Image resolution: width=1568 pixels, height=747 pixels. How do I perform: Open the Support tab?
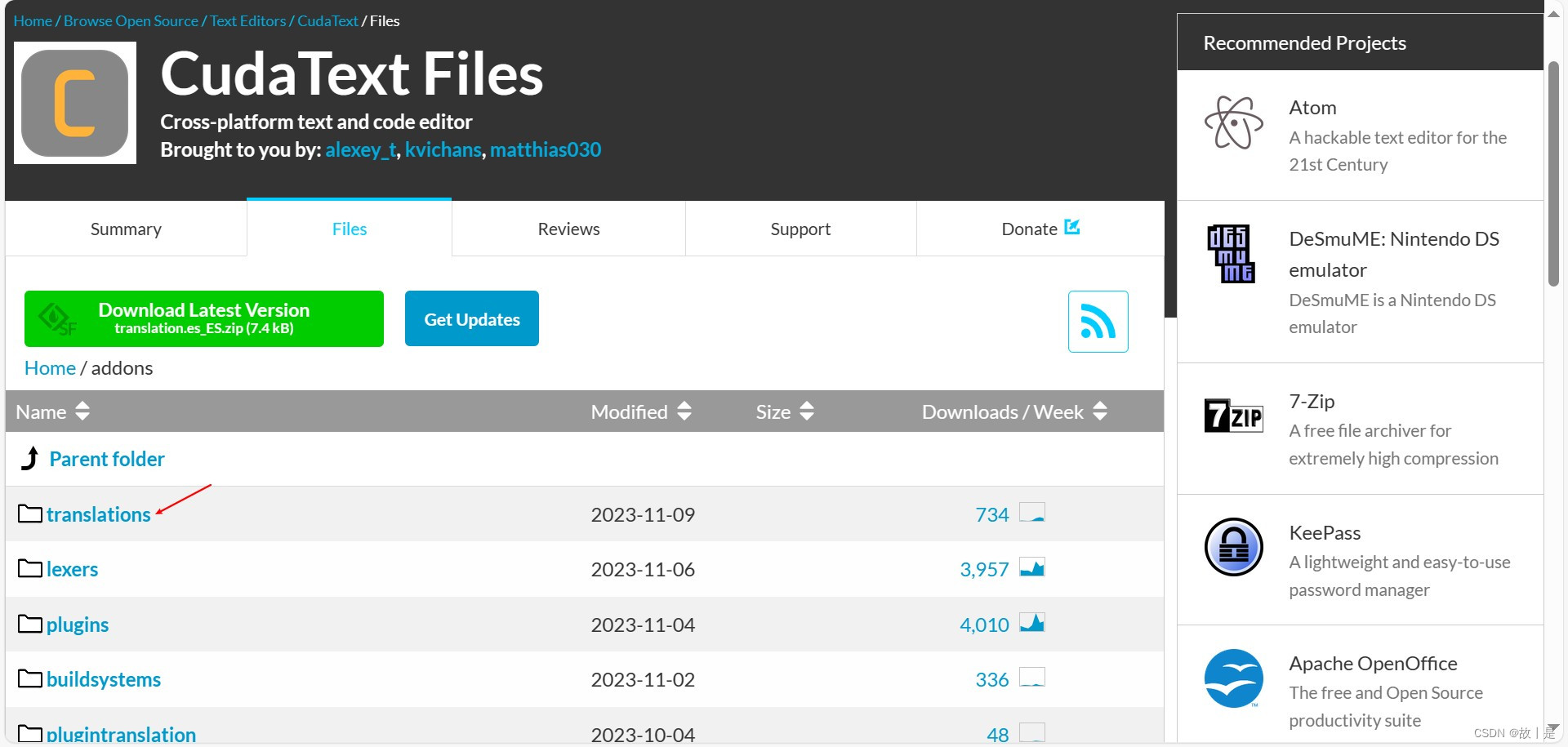[800, 229]
